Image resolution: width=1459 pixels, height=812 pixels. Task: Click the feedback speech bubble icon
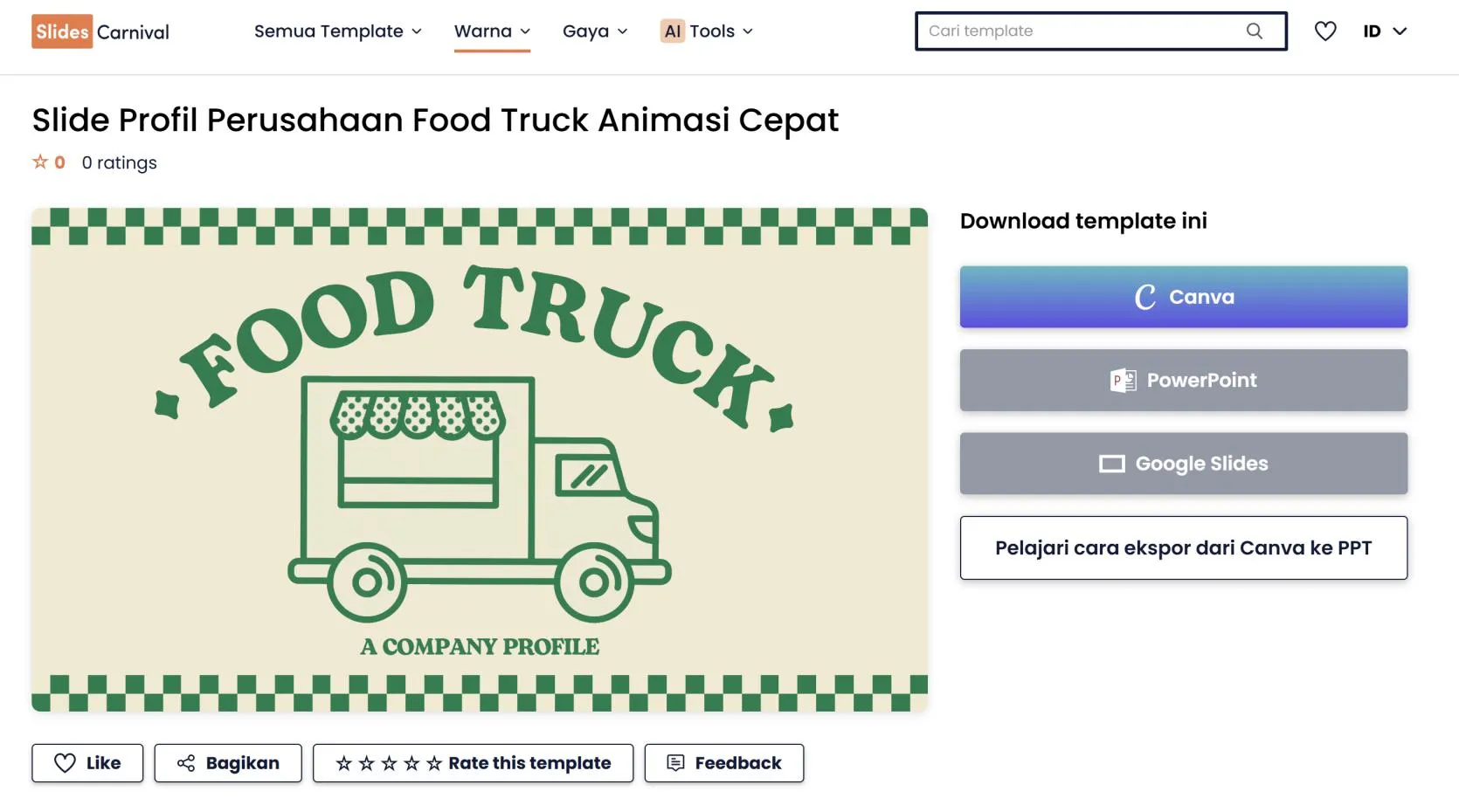click(674, 762)
